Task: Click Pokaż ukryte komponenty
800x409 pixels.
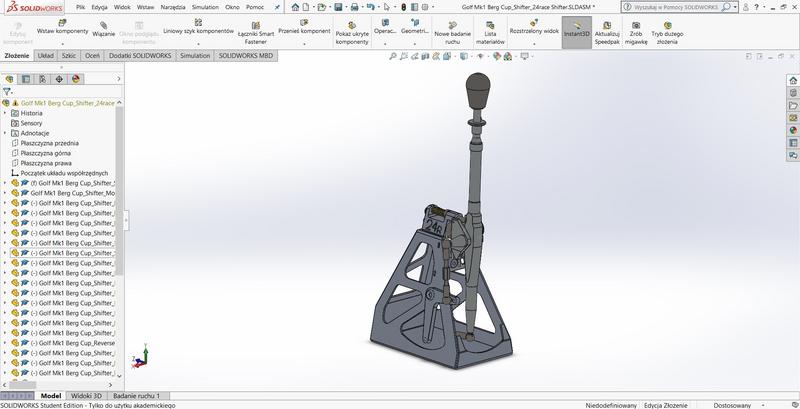Action: pos(352,33)
